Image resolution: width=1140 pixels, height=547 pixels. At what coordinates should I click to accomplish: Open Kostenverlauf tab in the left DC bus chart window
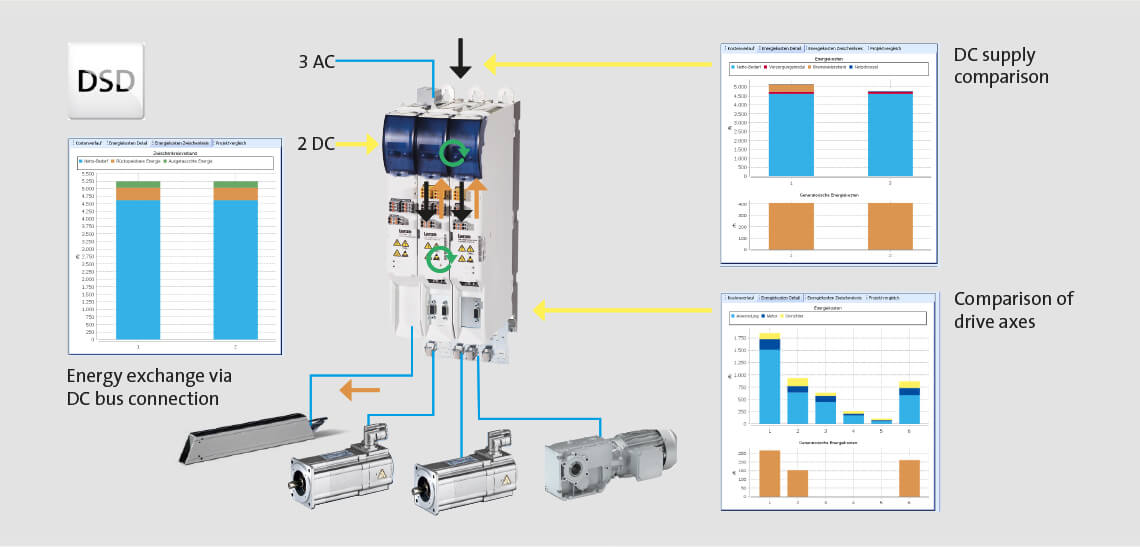(x=88, y=143)
